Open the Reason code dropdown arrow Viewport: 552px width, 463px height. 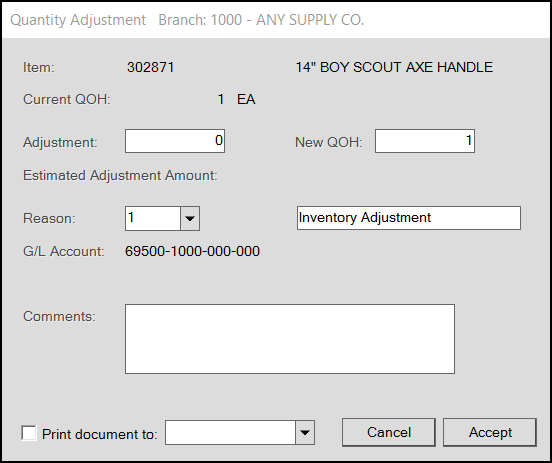pyautogui.click(x=190, y=219)
